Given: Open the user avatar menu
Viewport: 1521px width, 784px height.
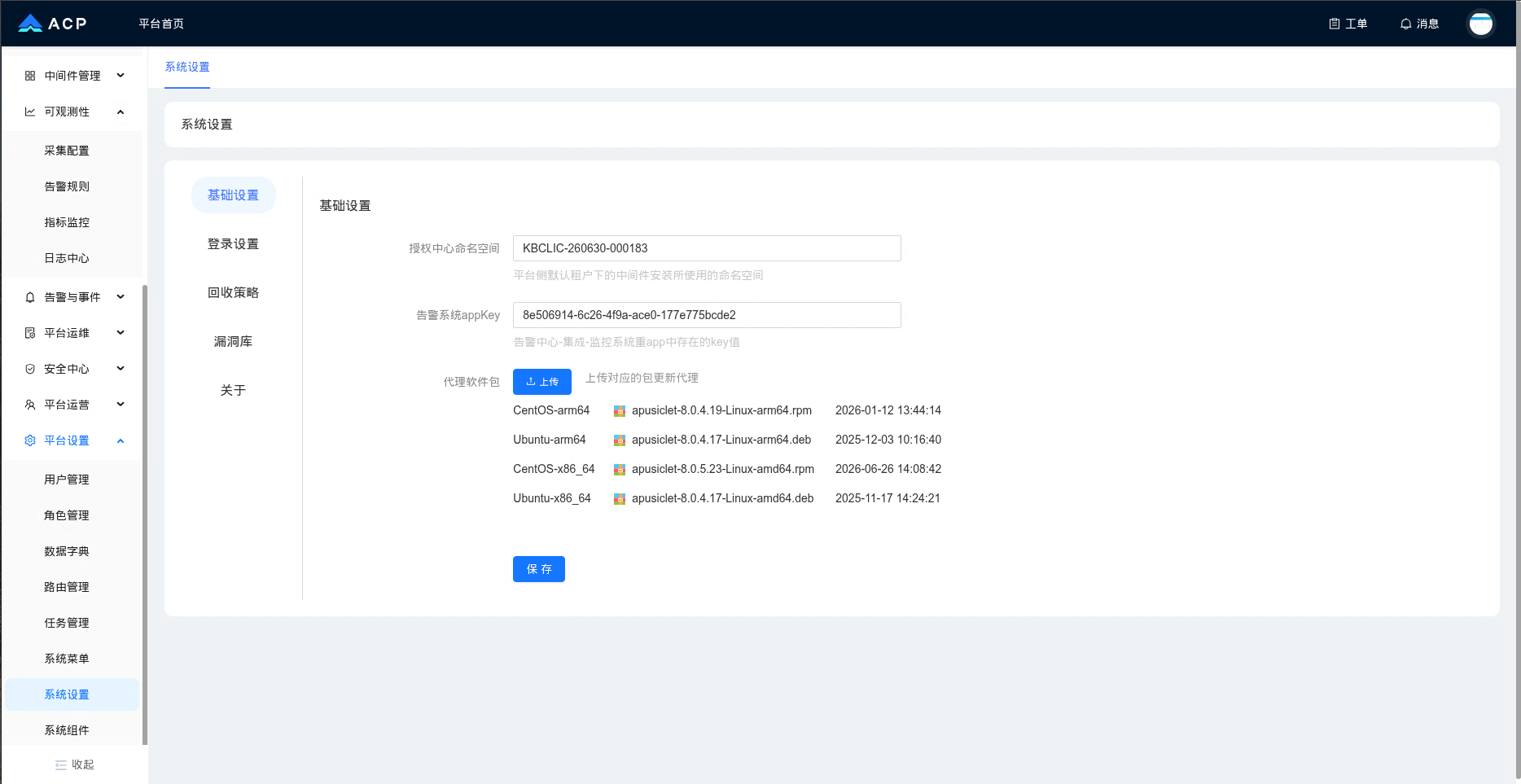Looking at the screenshot, I should coord(1480,24).
